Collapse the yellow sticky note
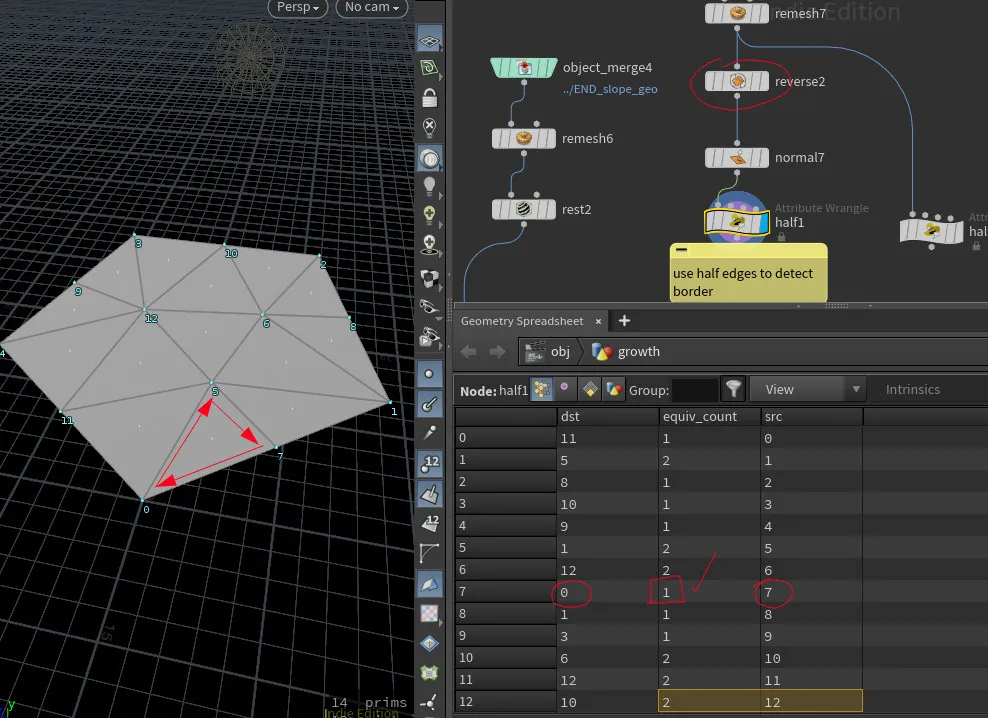Screen dimensions: 988x718 [681, 250]
